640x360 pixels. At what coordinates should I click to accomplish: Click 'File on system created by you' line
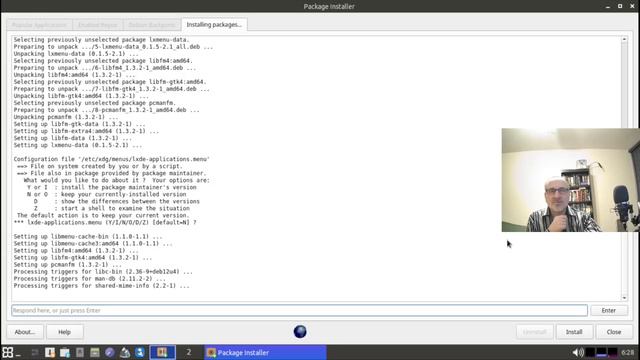[100, 166]
